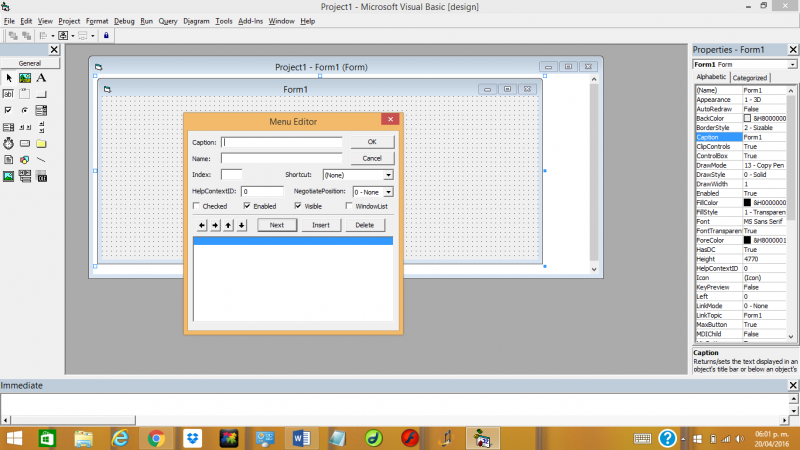Image resolution: width=800 pixels, height=450 pixels.
Task: Click the ForeColor black swatch
Action: (747, 240)
